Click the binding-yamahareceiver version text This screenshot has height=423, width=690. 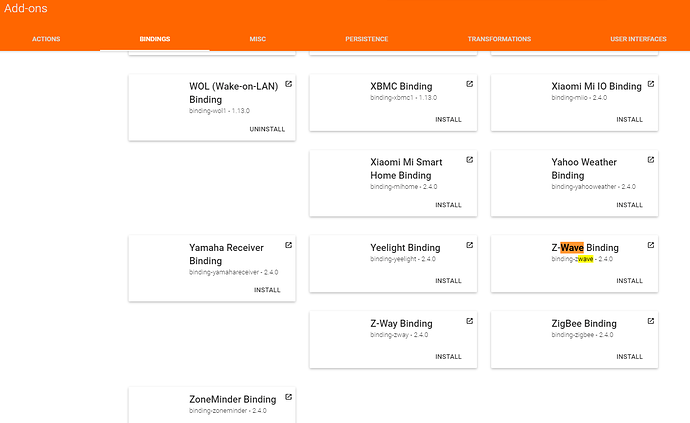(234, 272)
